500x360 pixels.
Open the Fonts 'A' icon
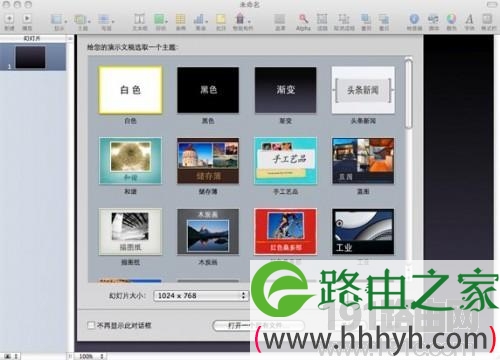[469, 19]
